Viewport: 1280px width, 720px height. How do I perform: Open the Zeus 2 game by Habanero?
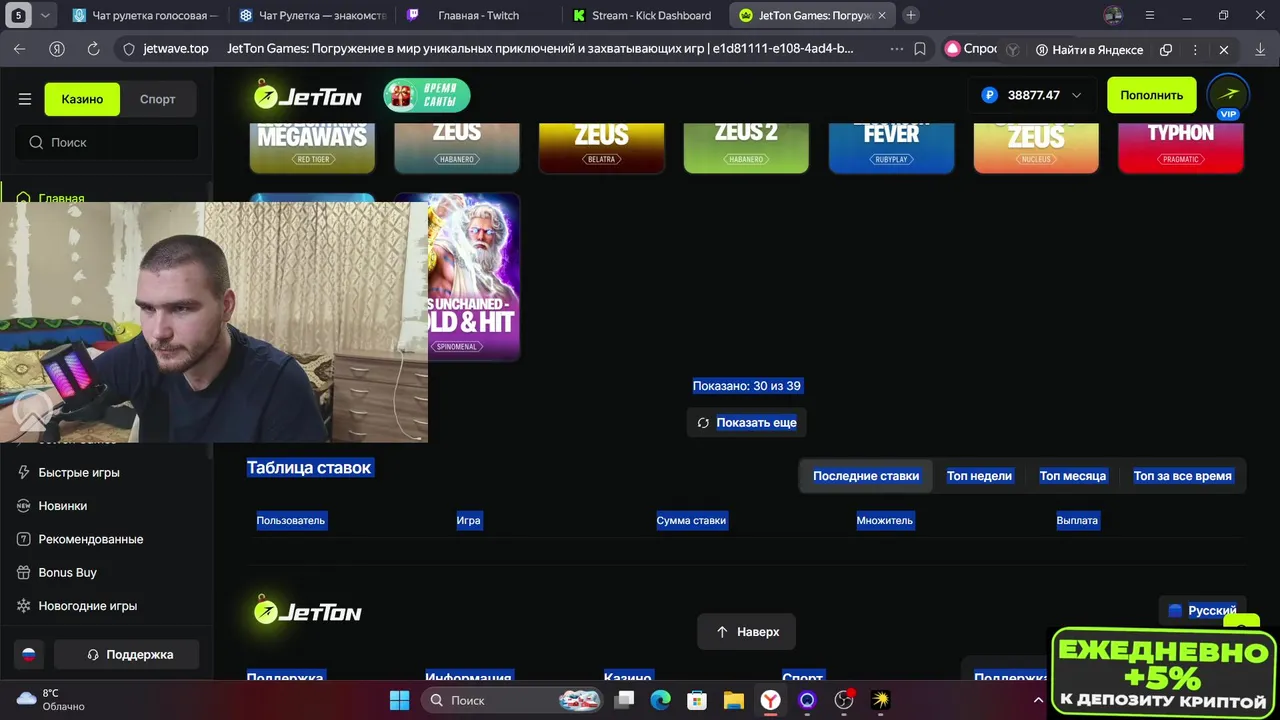746,147
